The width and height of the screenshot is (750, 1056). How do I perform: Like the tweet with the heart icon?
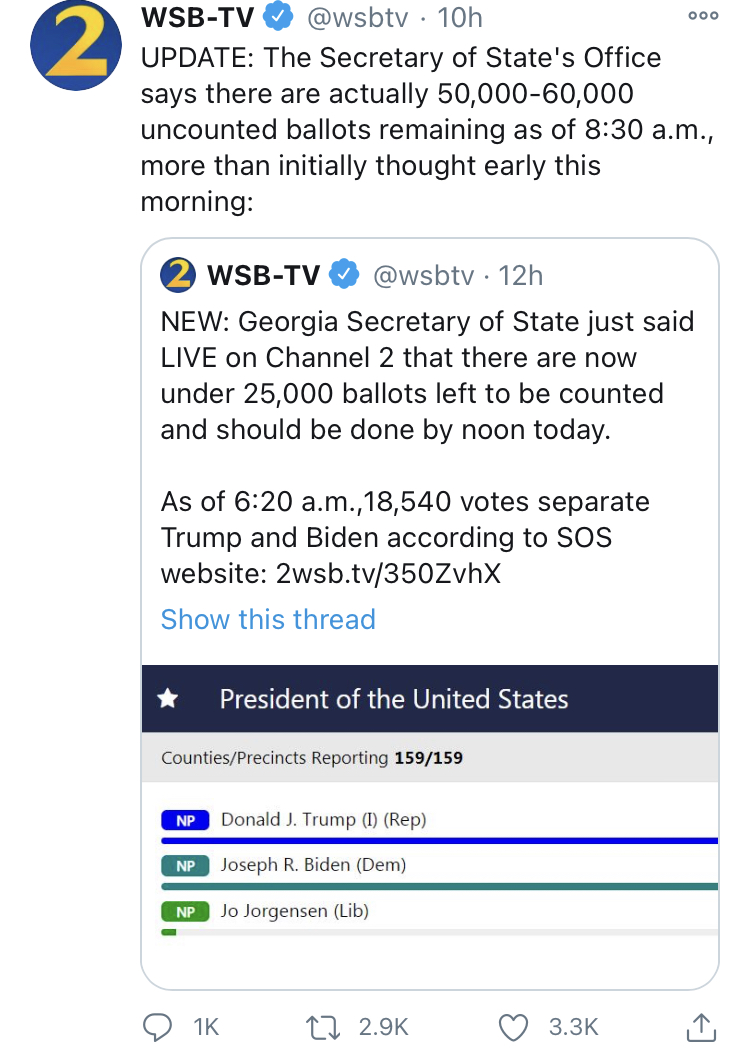click(x=513, y=1028)
